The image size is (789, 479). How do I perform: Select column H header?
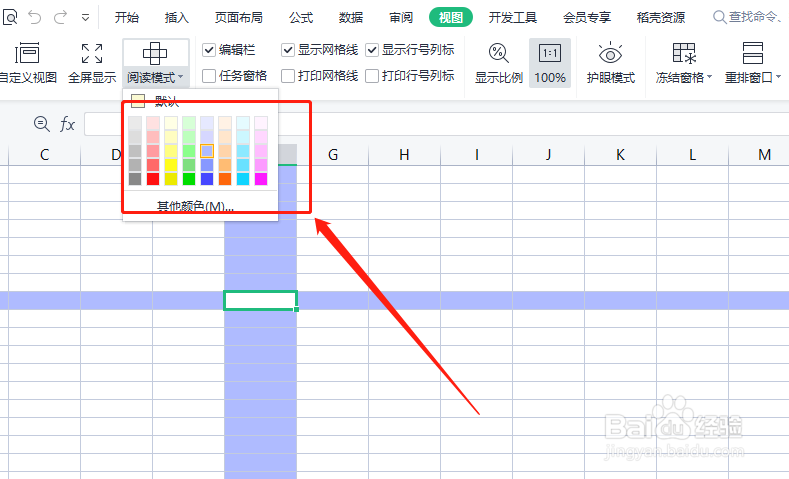(x=404, y=155)
